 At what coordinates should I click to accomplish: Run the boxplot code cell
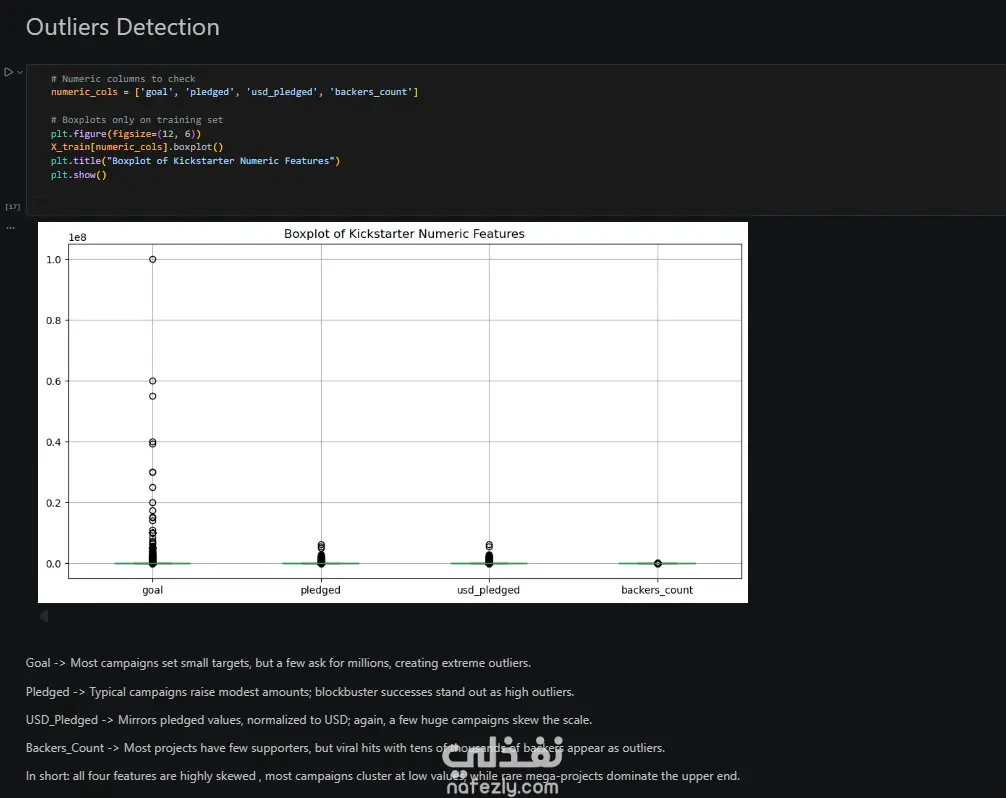(8, 72)
